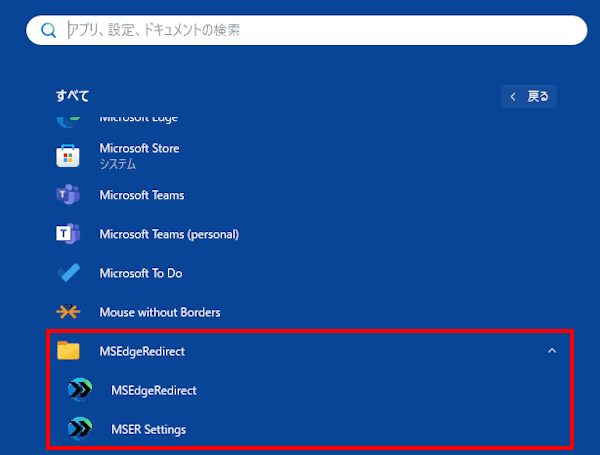Click the purple Microsoft Teams icon
The image size is (600, 455).
click(68, 195)
